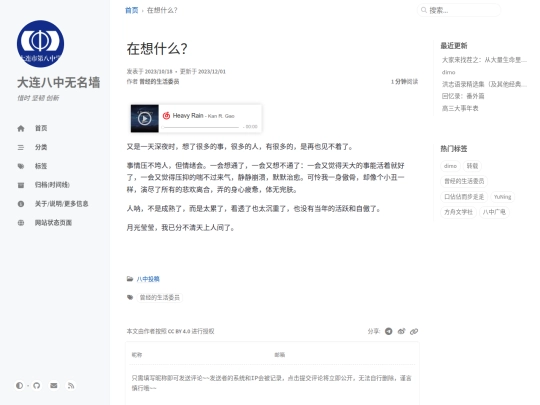Viewport: 540px width, 405px height.
Task: Open recent post 高三大事年表
Action: click(x=460, y=108)
